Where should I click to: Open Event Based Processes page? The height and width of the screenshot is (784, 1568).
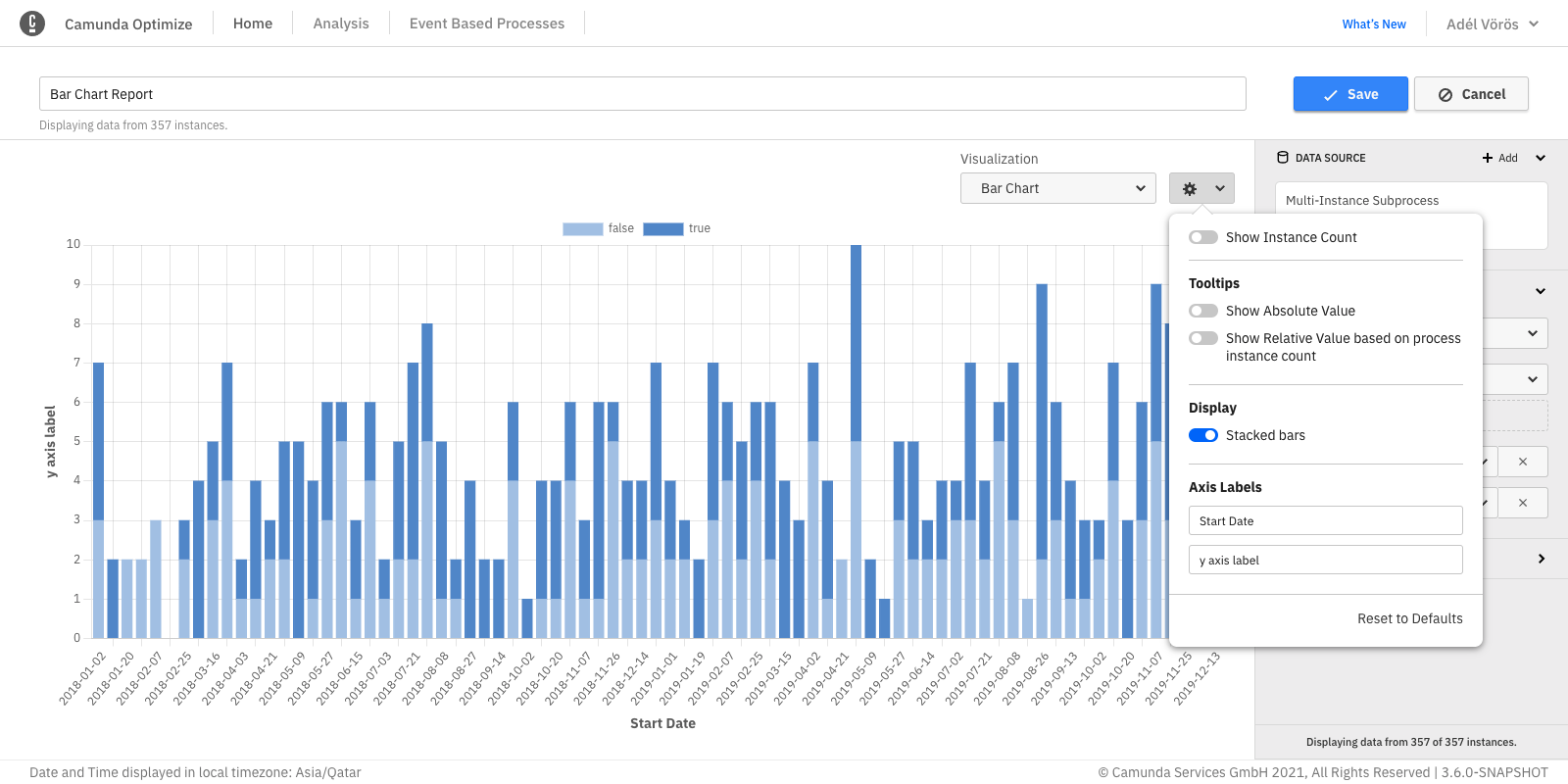[487, 24]
